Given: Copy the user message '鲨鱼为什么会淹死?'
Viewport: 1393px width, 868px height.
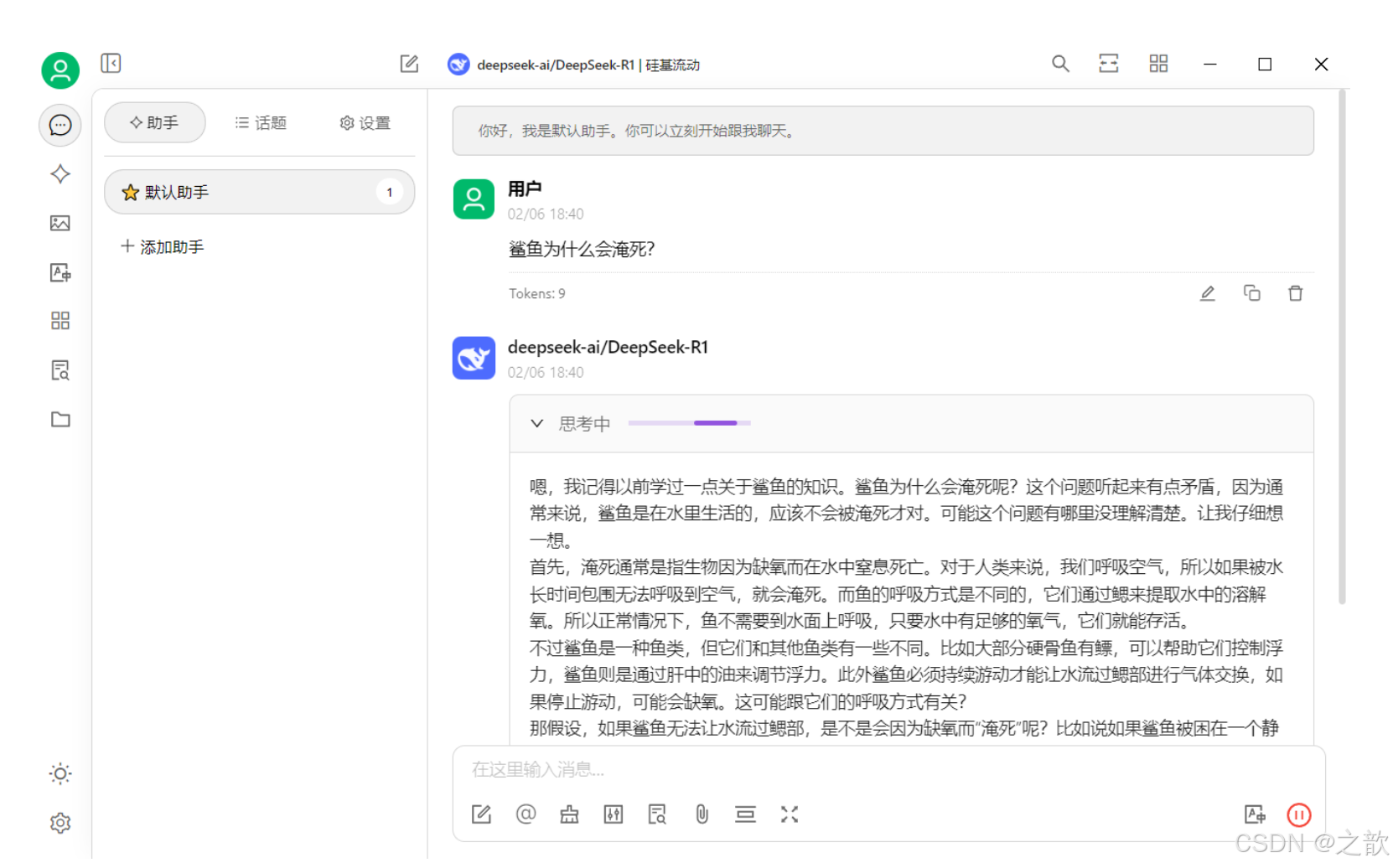Looking at the screenshot, I should click(1251, 292).
